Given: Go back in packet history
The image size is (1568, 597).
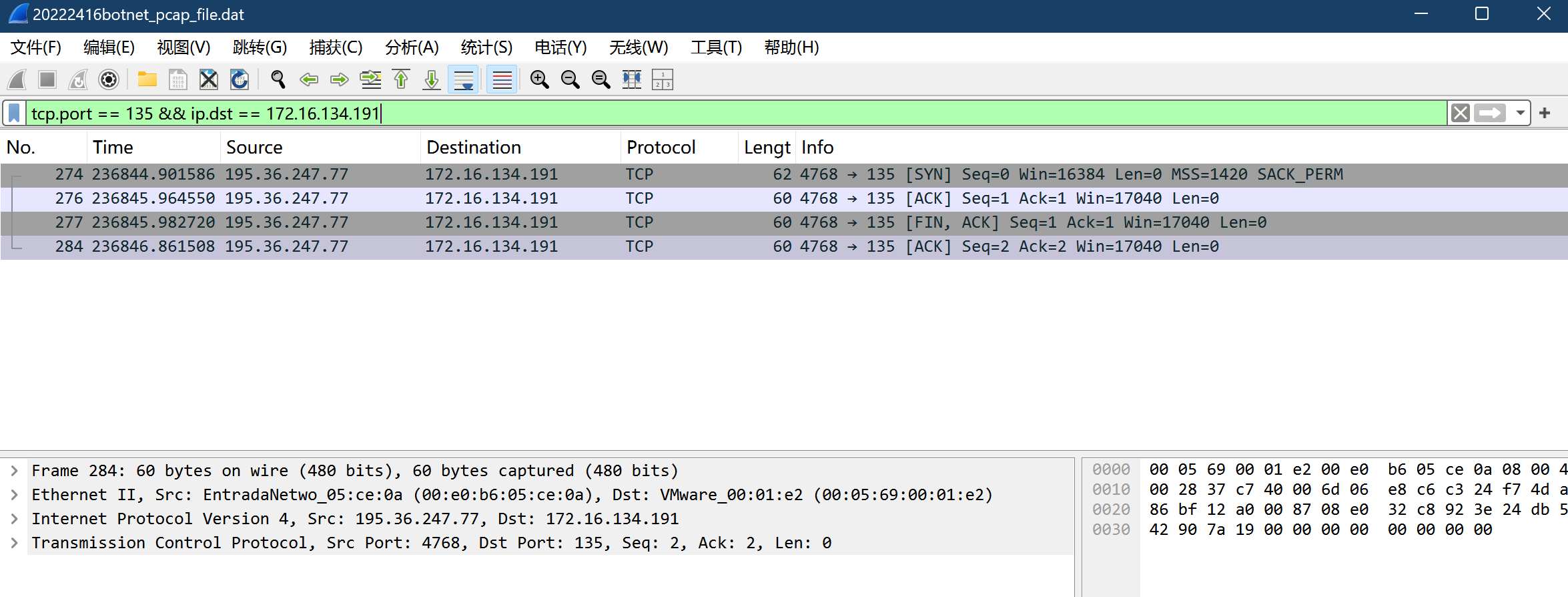Looking at the screenshot, I should coord(309,79).
